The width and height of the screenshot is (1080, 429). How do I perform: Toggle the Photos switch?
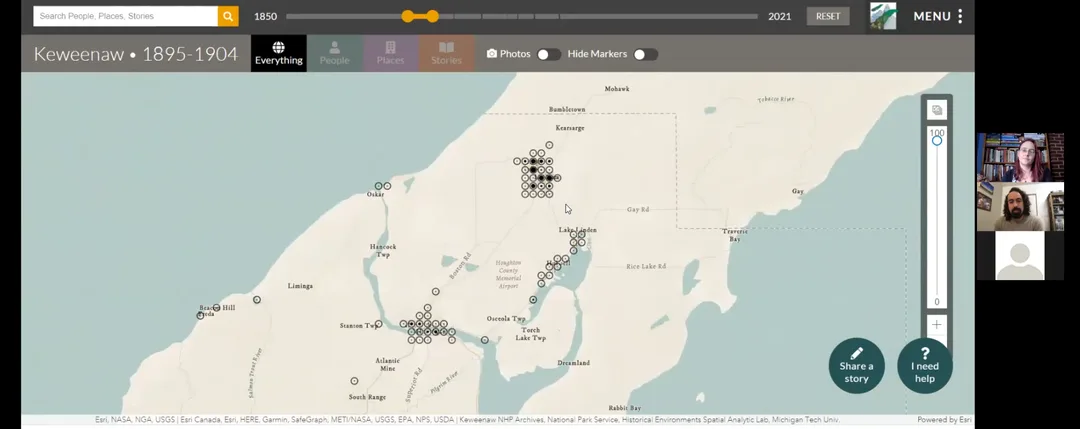[x=549, y=54]
